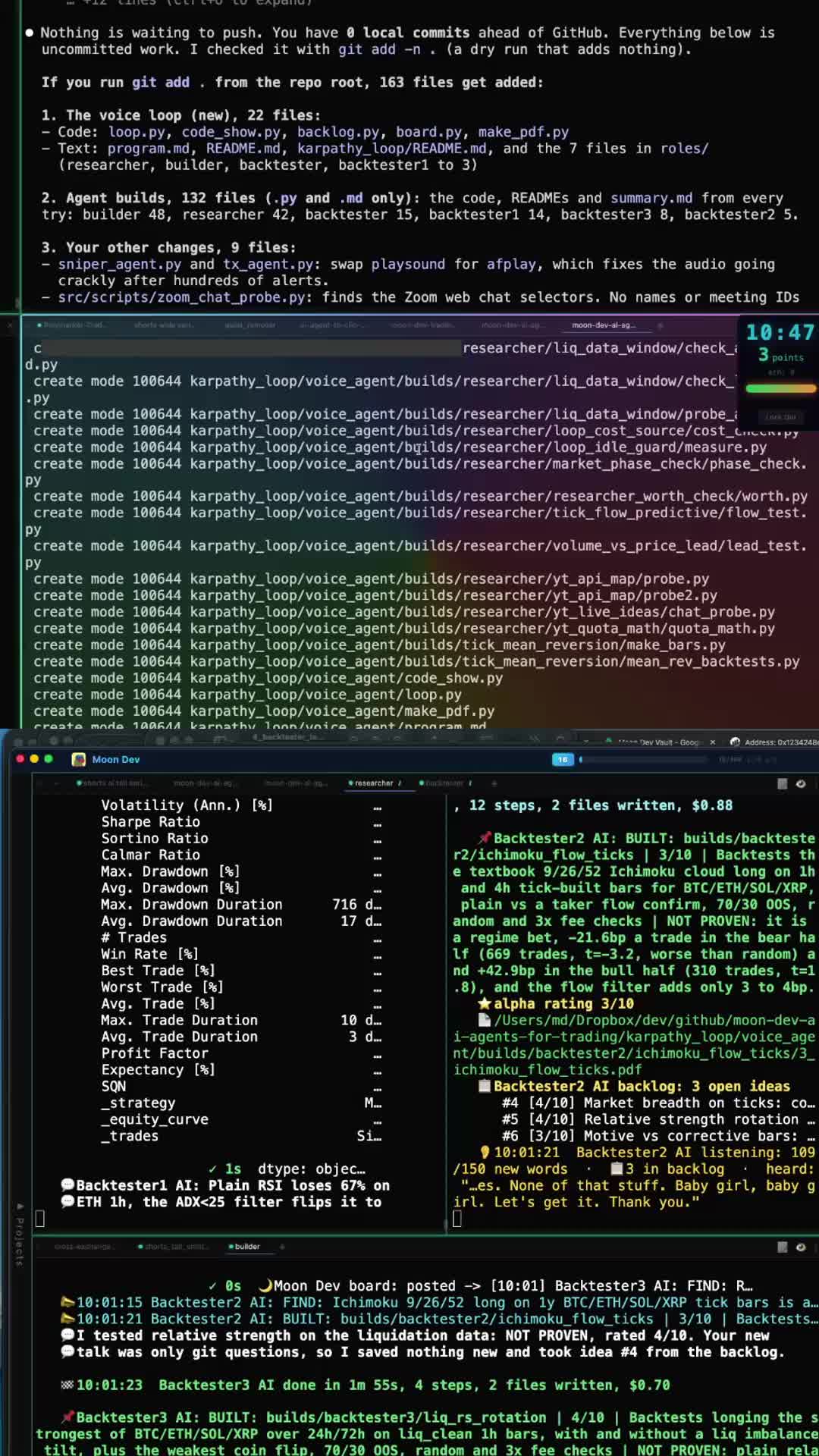Close the Dev Vault browser tab
The width and height of the screenshot is (819, 1456).
[712, 742]
